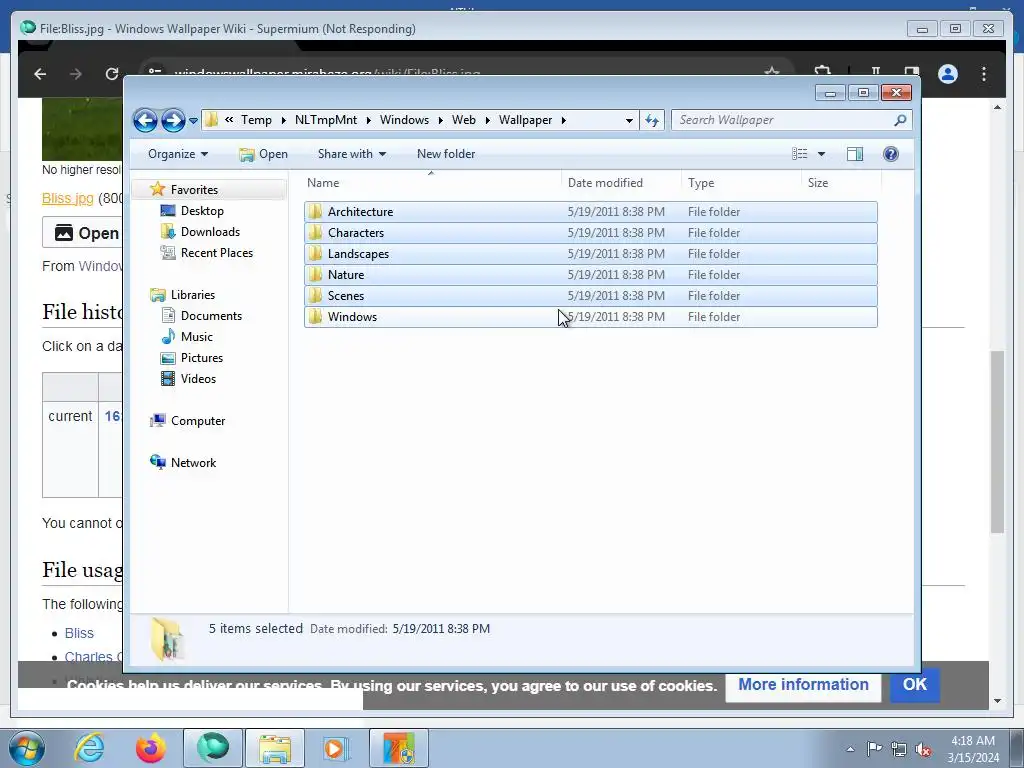This screenshot has width=1024, height=768.
Task: Expand the arrow after the Wallpaper breadcrumb
Action: (564, 120)
